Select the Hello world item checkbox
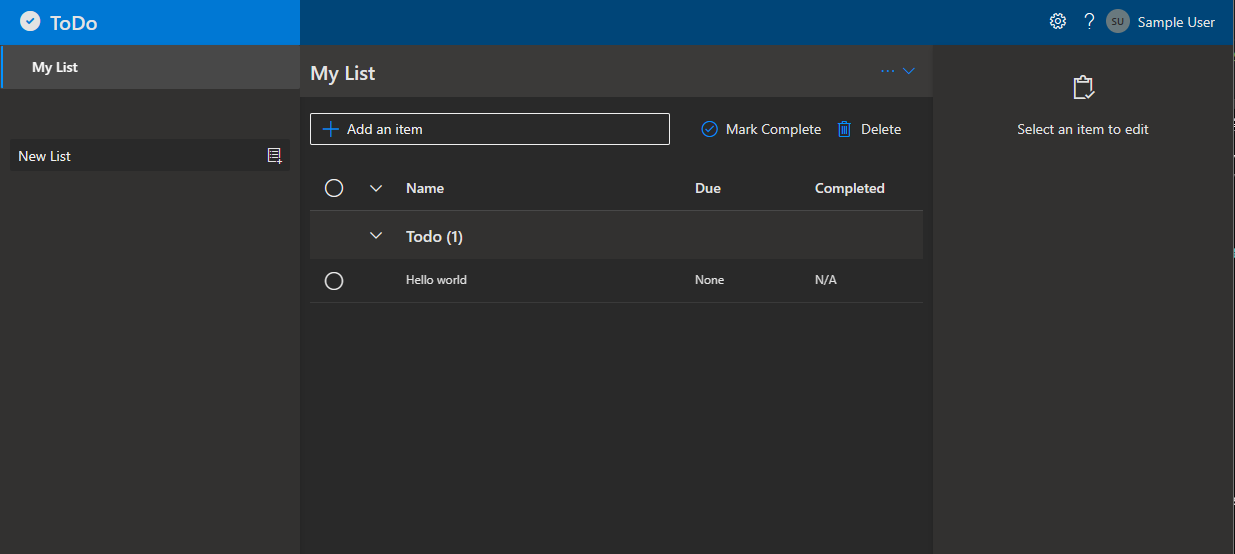The width and height of the screenshot is (1235, 554). [334, 281]
